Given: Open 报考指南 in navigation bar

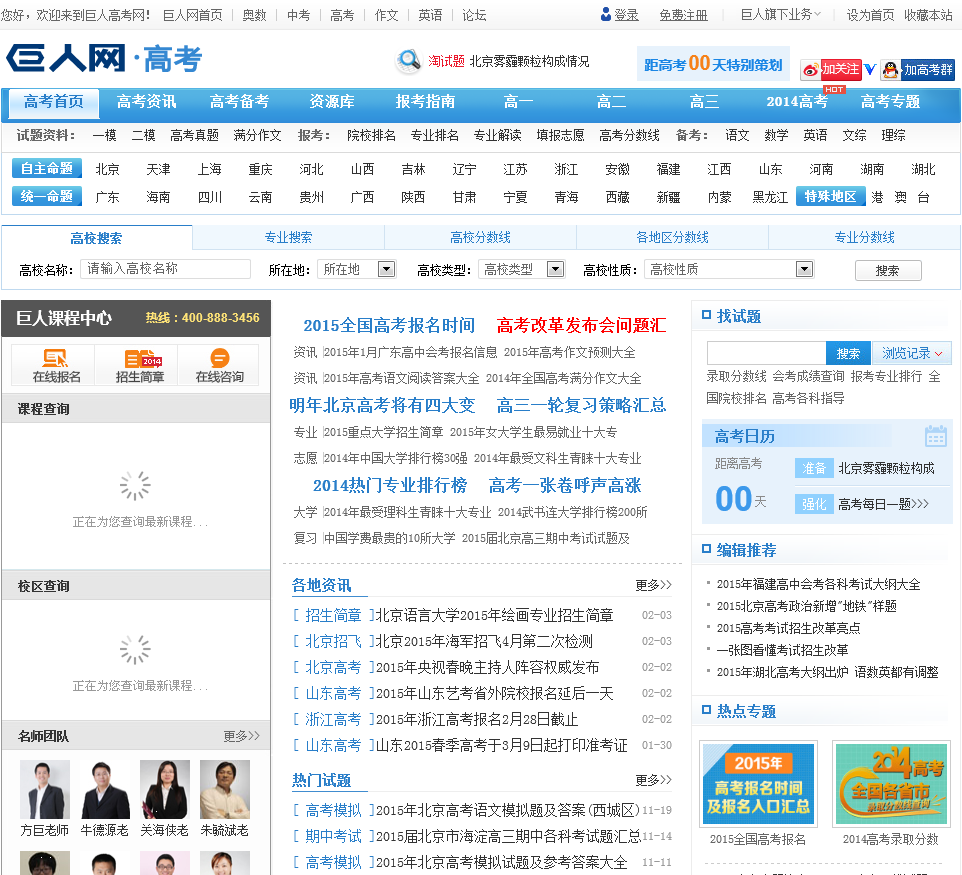Looking at the screenshot, I should [425, 102].
